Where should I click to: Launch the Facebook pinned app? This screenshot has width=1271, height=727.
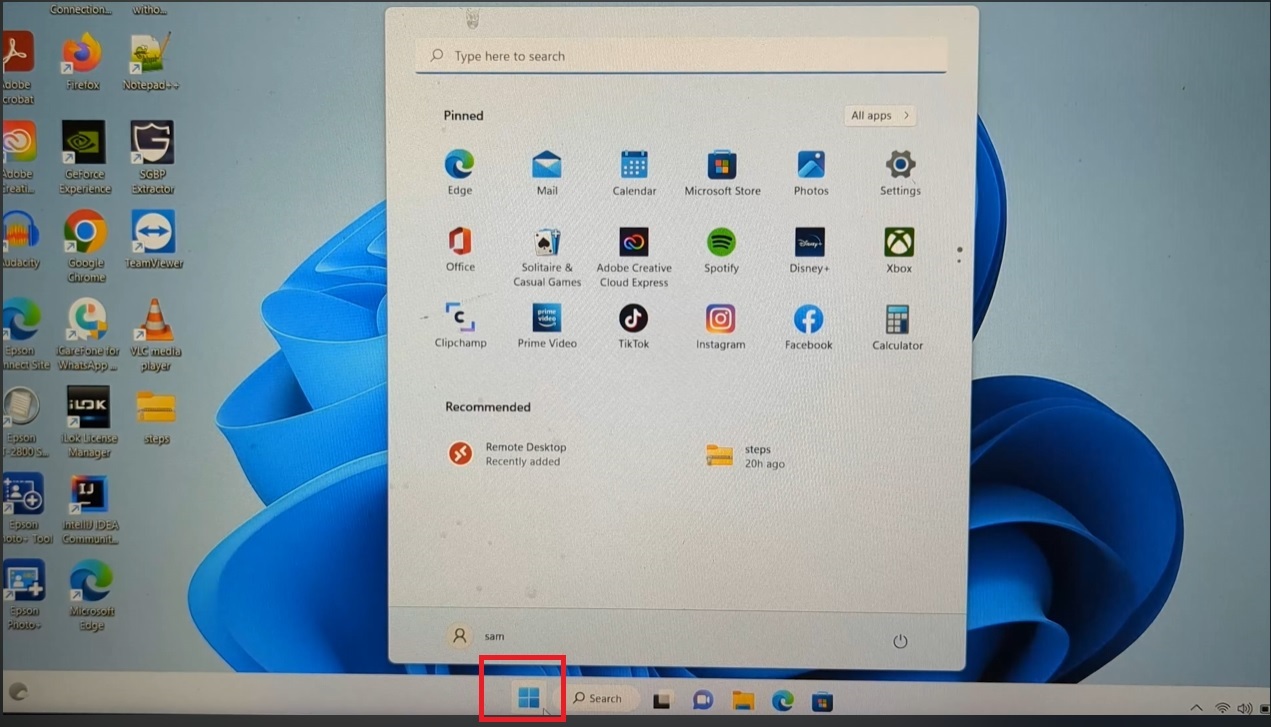pos(808,327)
